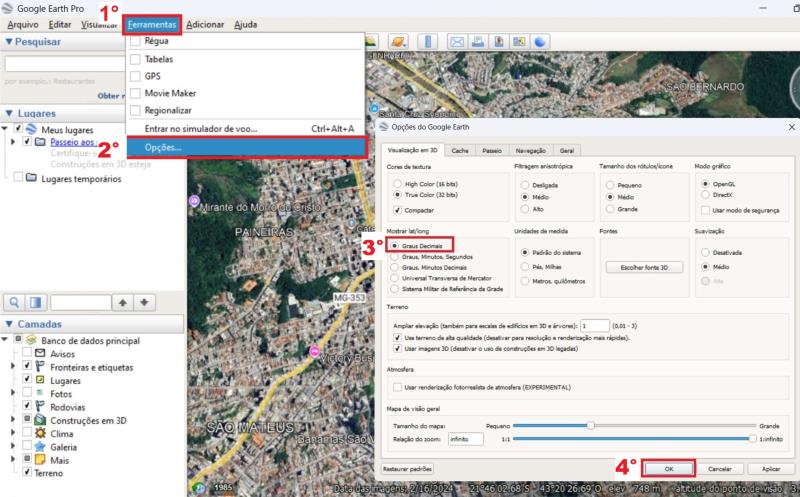
Task: Expand the Construções em 3D node
Action: click(13, 419)
